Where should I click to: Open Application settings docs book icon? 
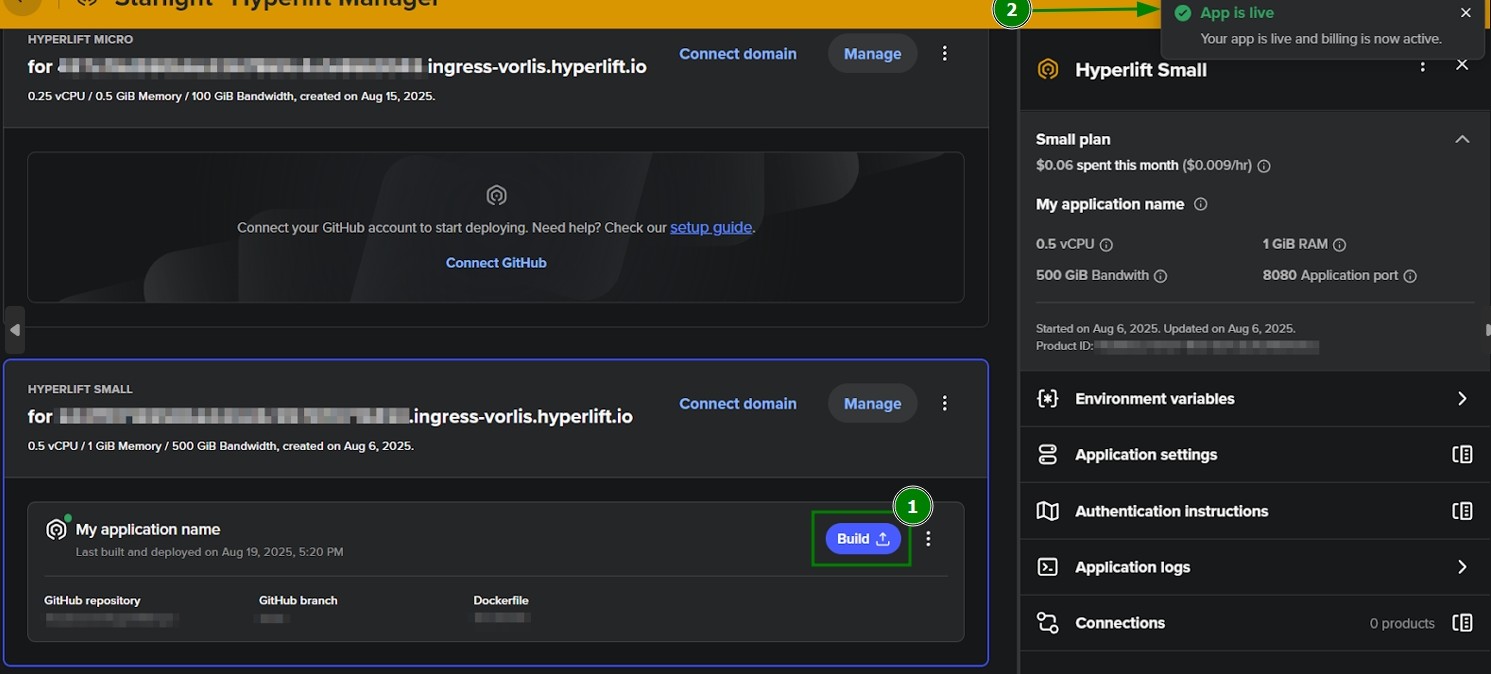(x=1462, y=454)
